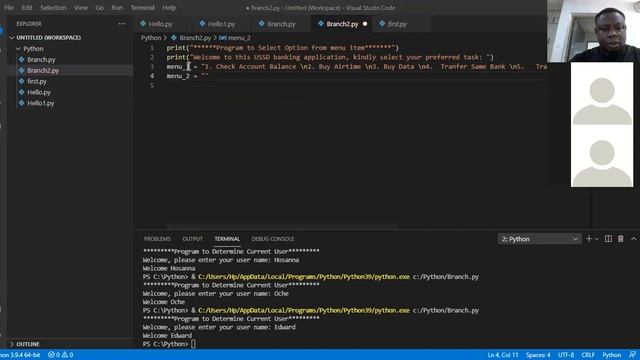Click code line 1 print statement
The width and height of the screenshot is (640, 360).
(x=282, y=48)
